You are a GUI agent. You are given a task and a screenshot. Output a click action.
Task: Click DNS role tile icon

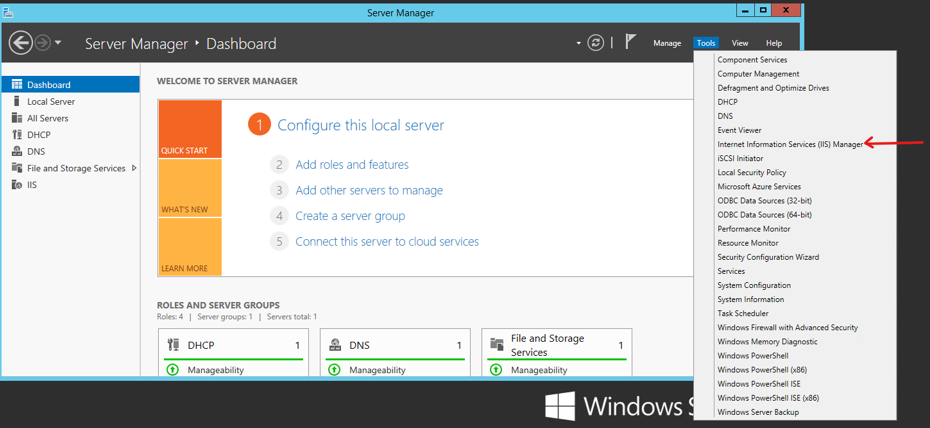coord(335,345)
